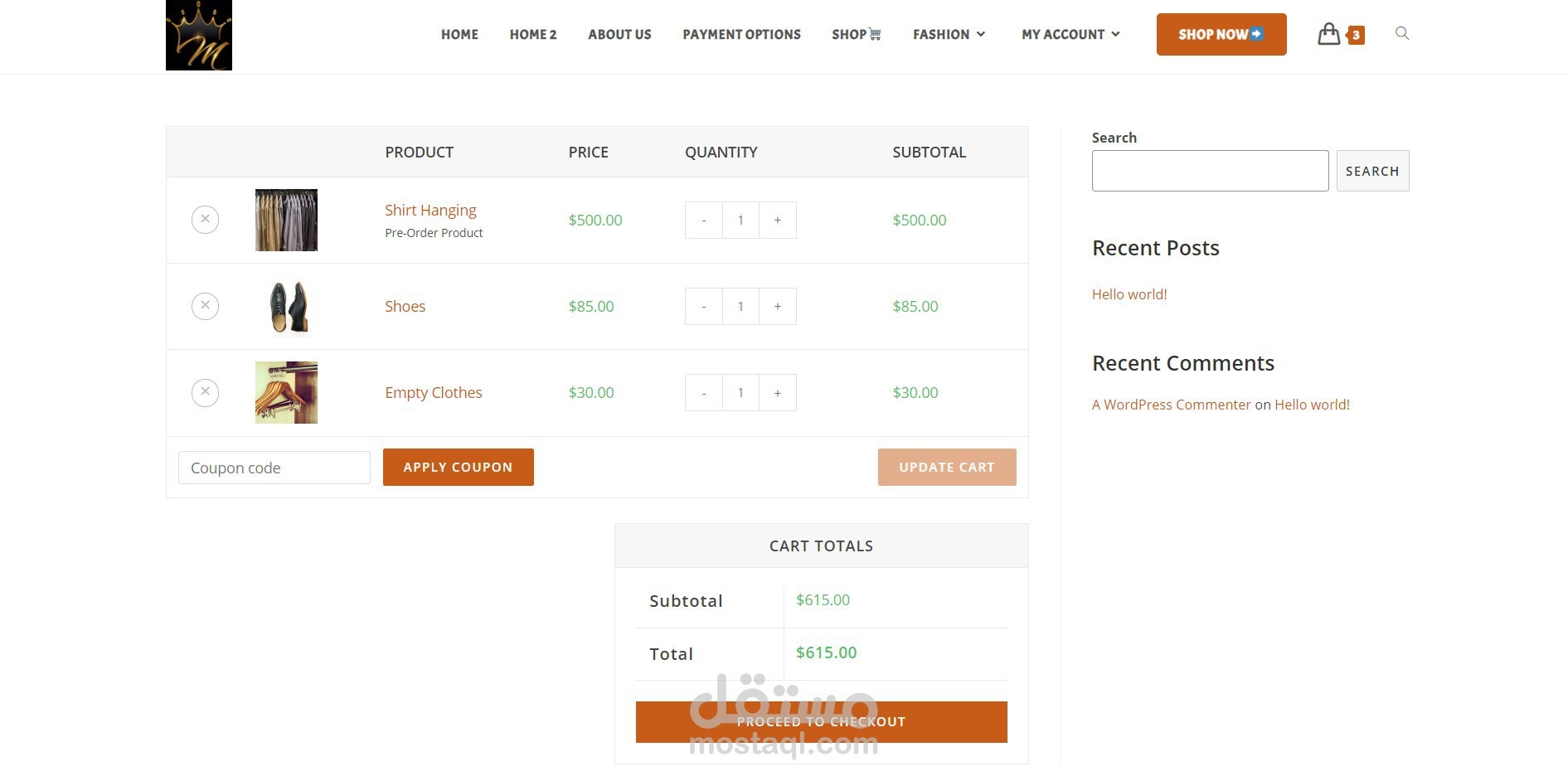The width and height of the screenshot is (1568, 776).
Task: Open the Shop menu item
Action: tap(857, 34)
